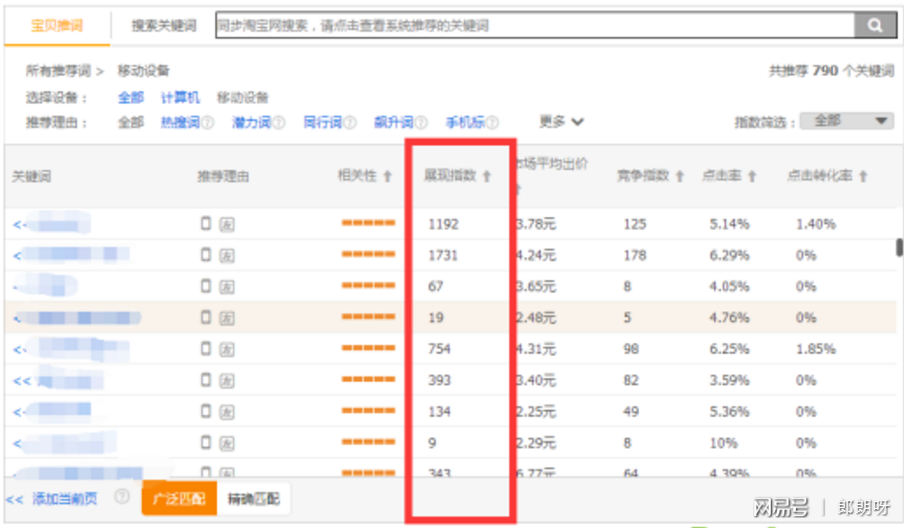Open the 指数筛选 dropdown
The image size is (904, 528).
coord(846,121)
